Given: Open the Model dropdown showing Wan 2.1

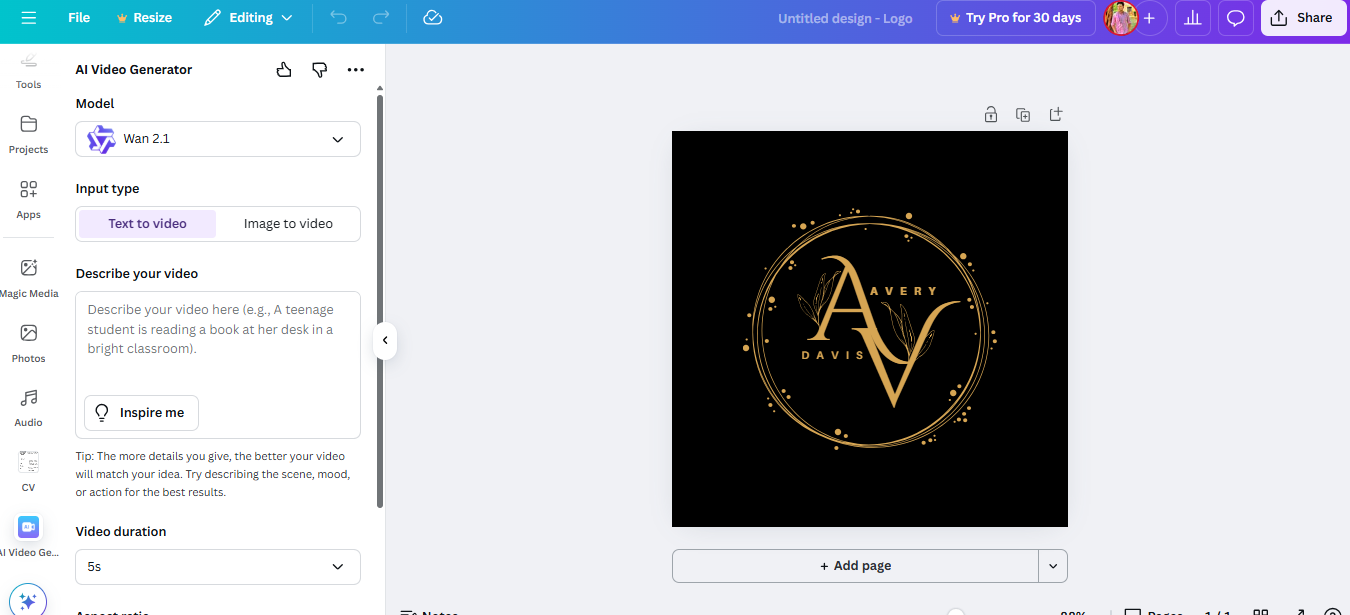Looking at the screenshot, I should coord(217,138).
